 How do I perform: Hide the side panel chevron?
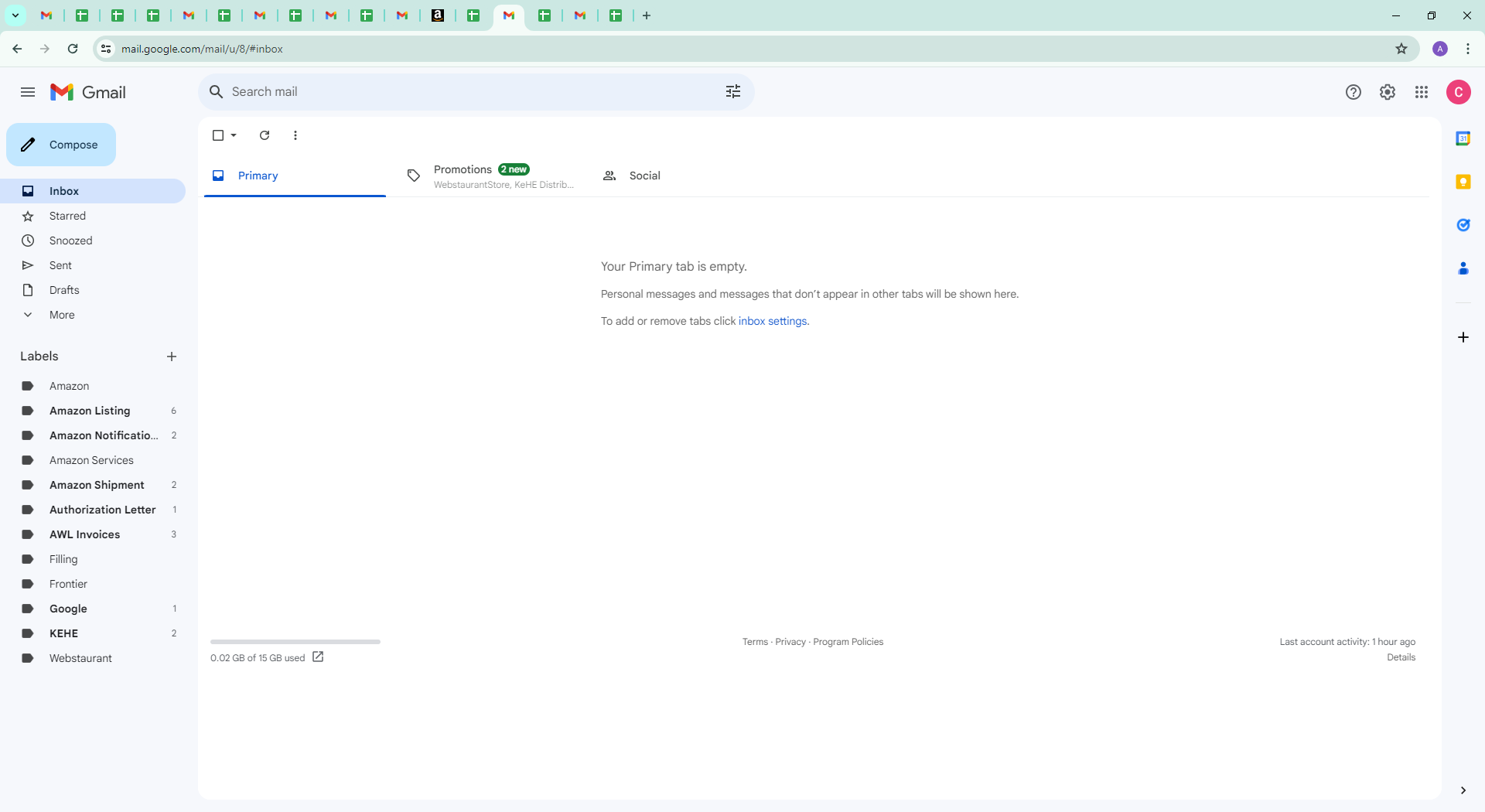[1463, 790]
